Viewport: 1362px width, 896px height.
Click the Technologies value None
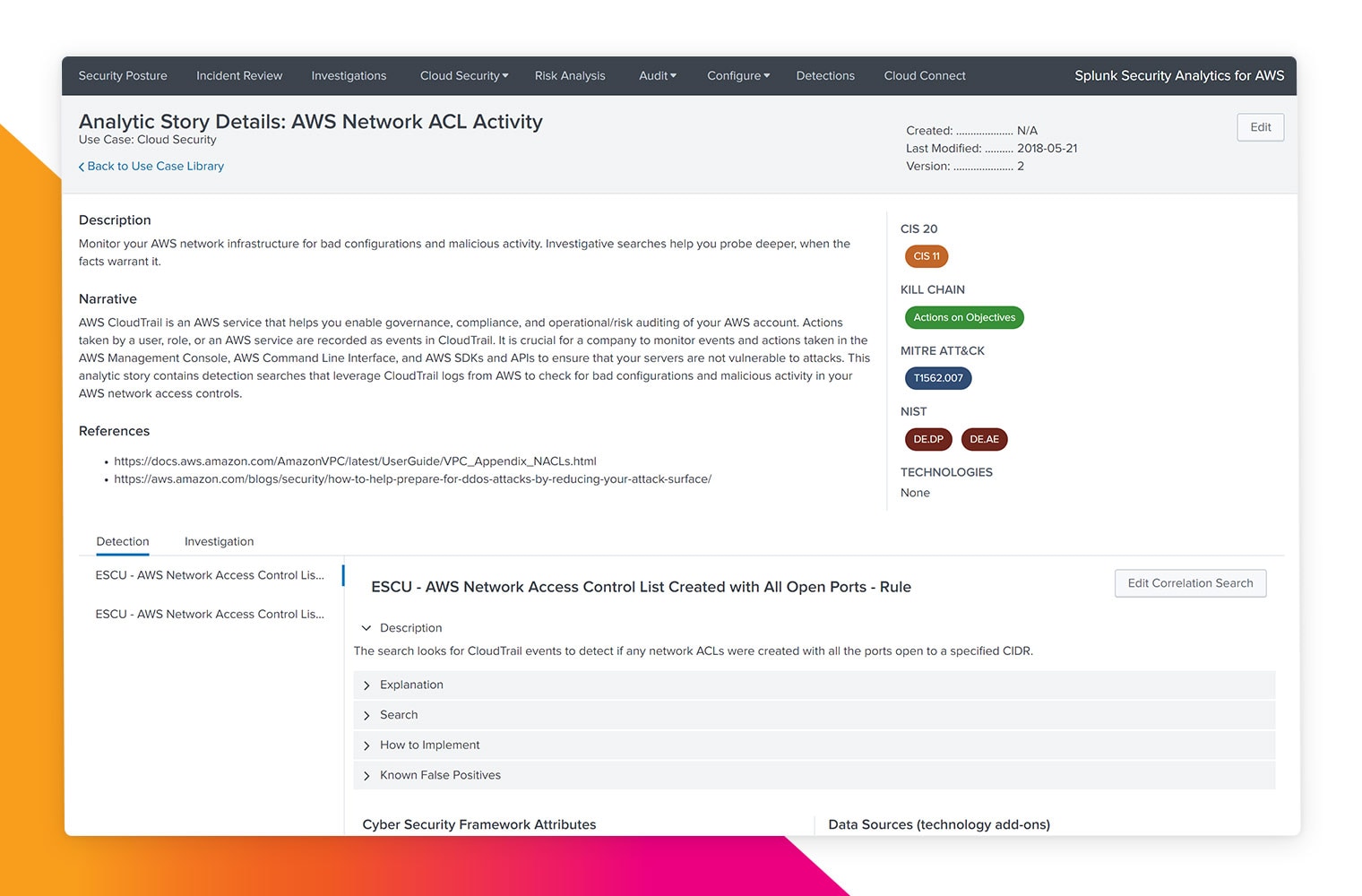click(x=915, y=493)
